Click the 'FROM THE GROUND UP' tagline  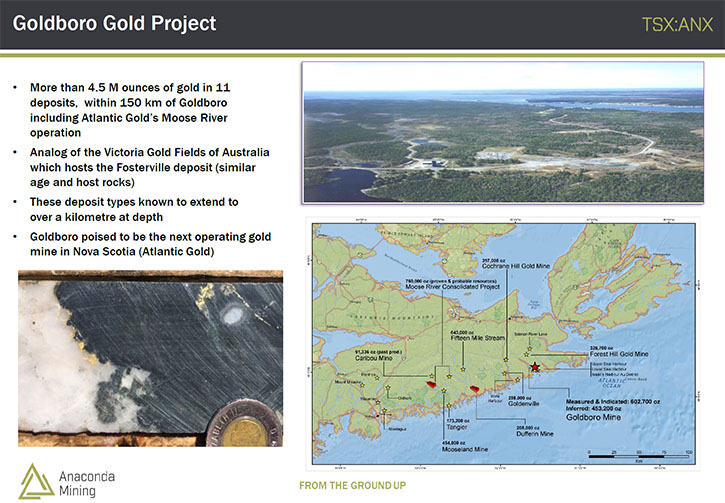[352, 485]
